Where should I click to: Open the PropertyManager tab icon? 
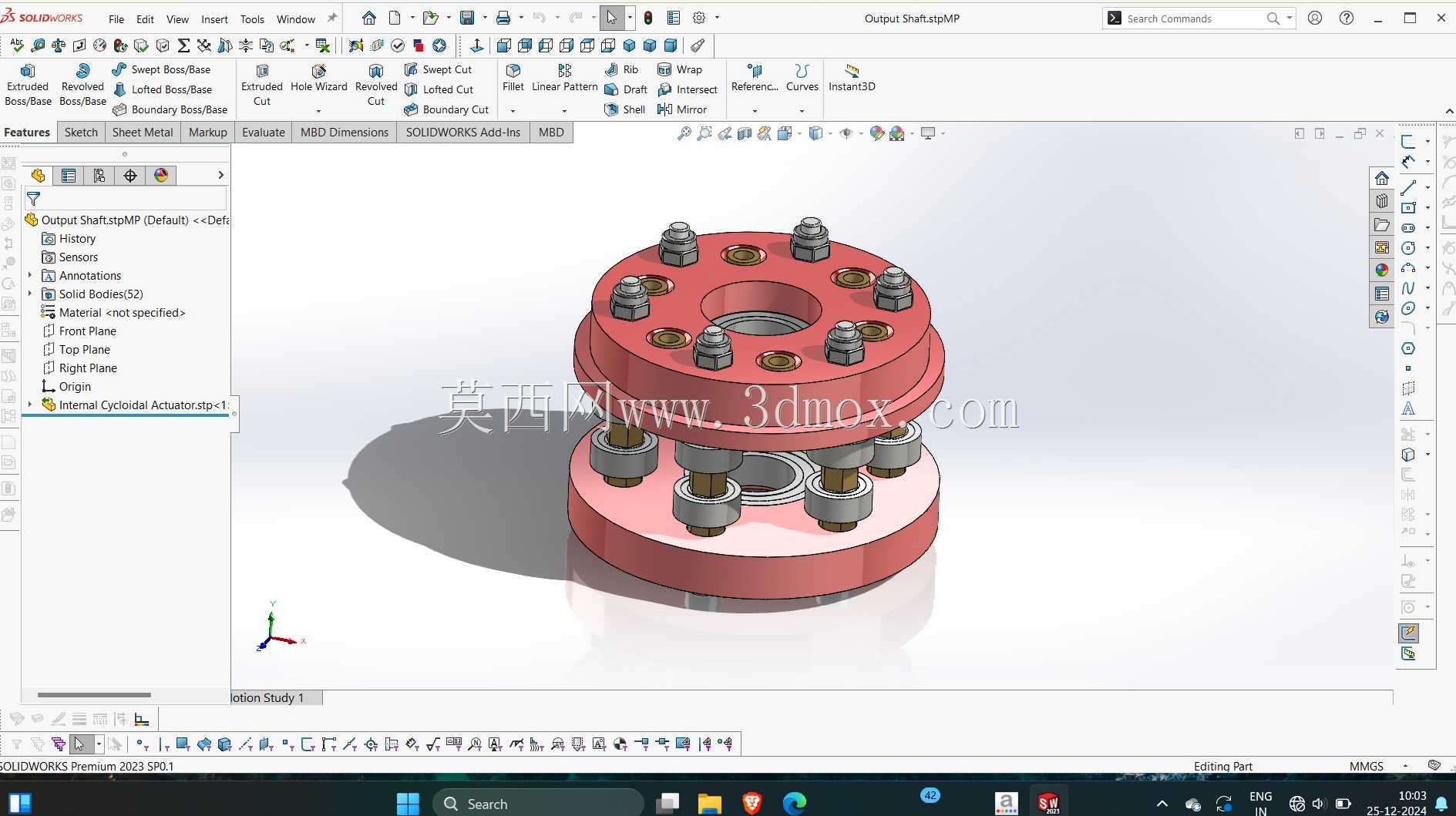[x=69, y=176]
